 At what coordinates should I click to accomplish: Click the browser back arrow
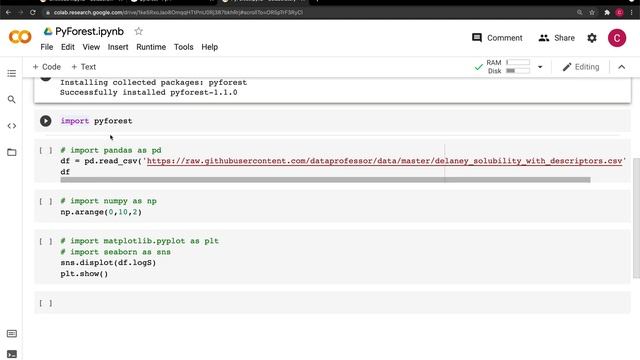coord(8,13)
